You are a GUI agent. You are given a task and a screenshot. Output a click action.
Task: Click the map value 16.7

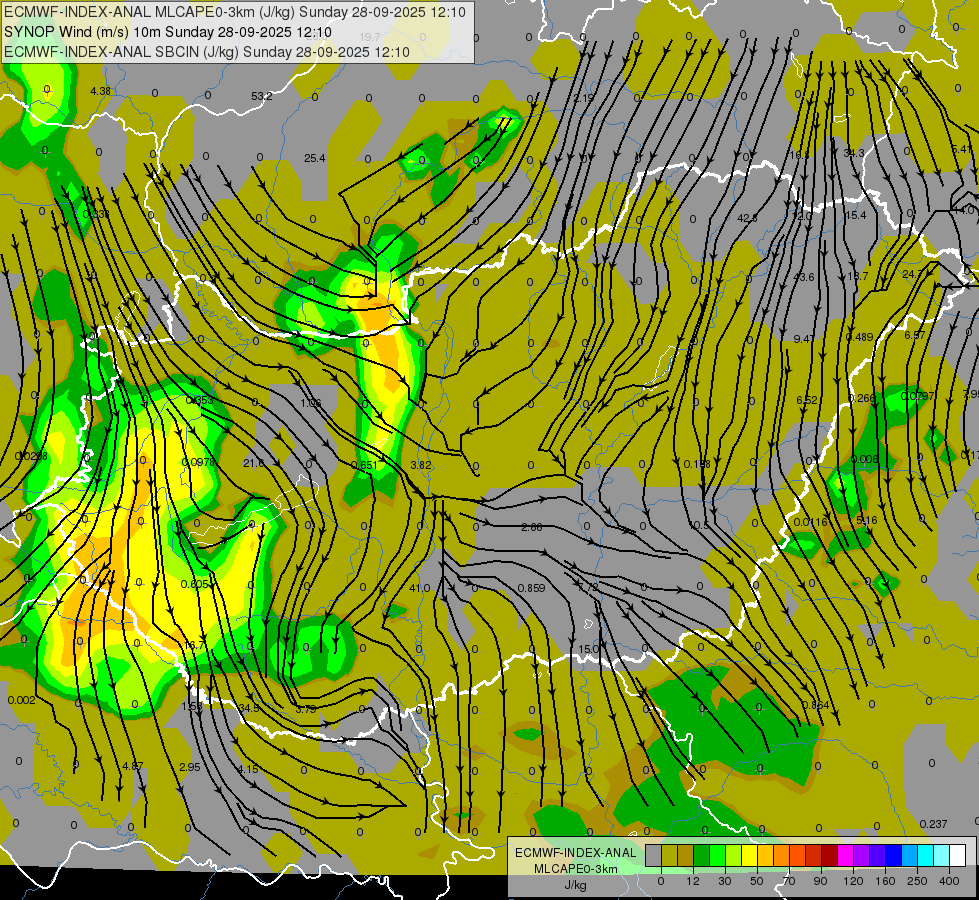tap(194, 645)
